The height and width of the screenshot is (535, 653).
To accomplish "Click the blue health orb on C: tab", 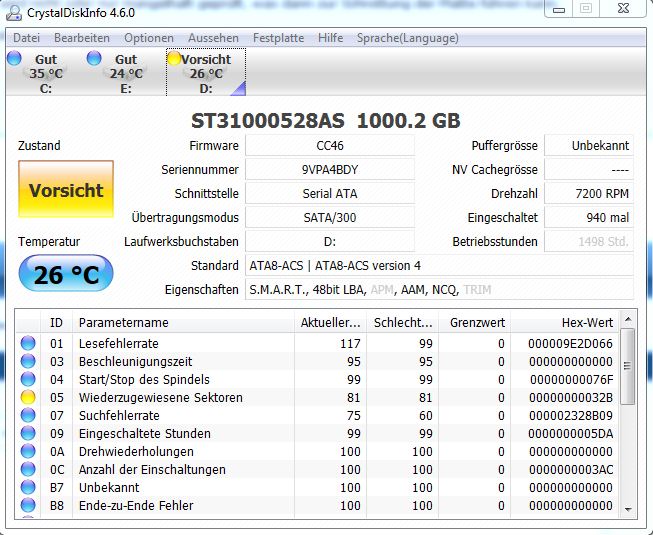I will [14, 58].
